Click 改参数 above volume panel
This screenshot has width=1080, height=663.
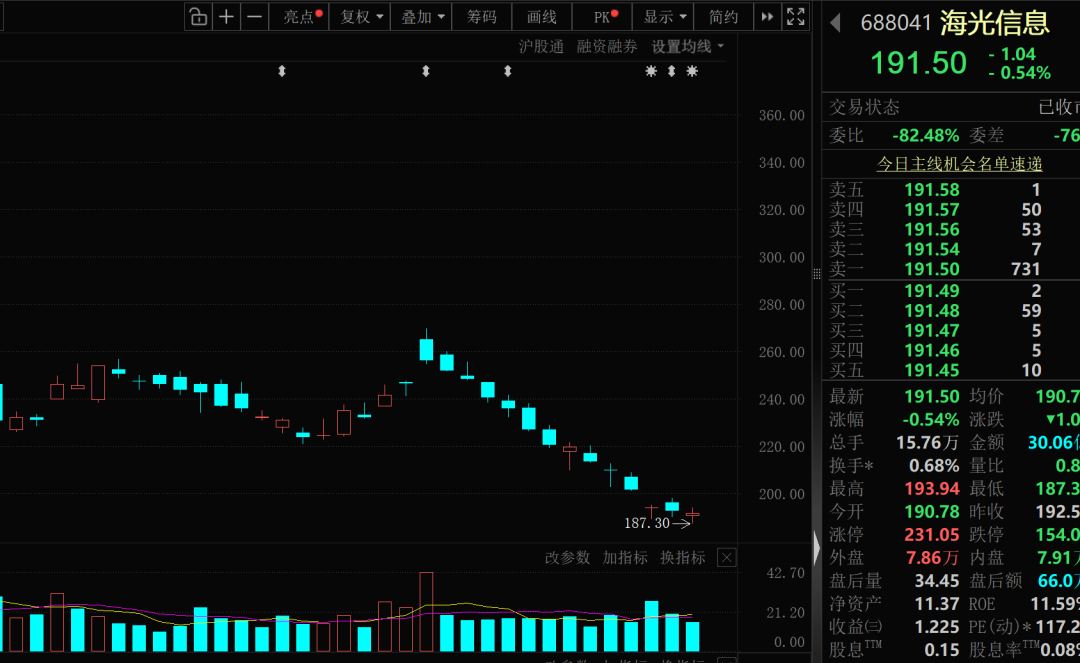pos(567,558)
